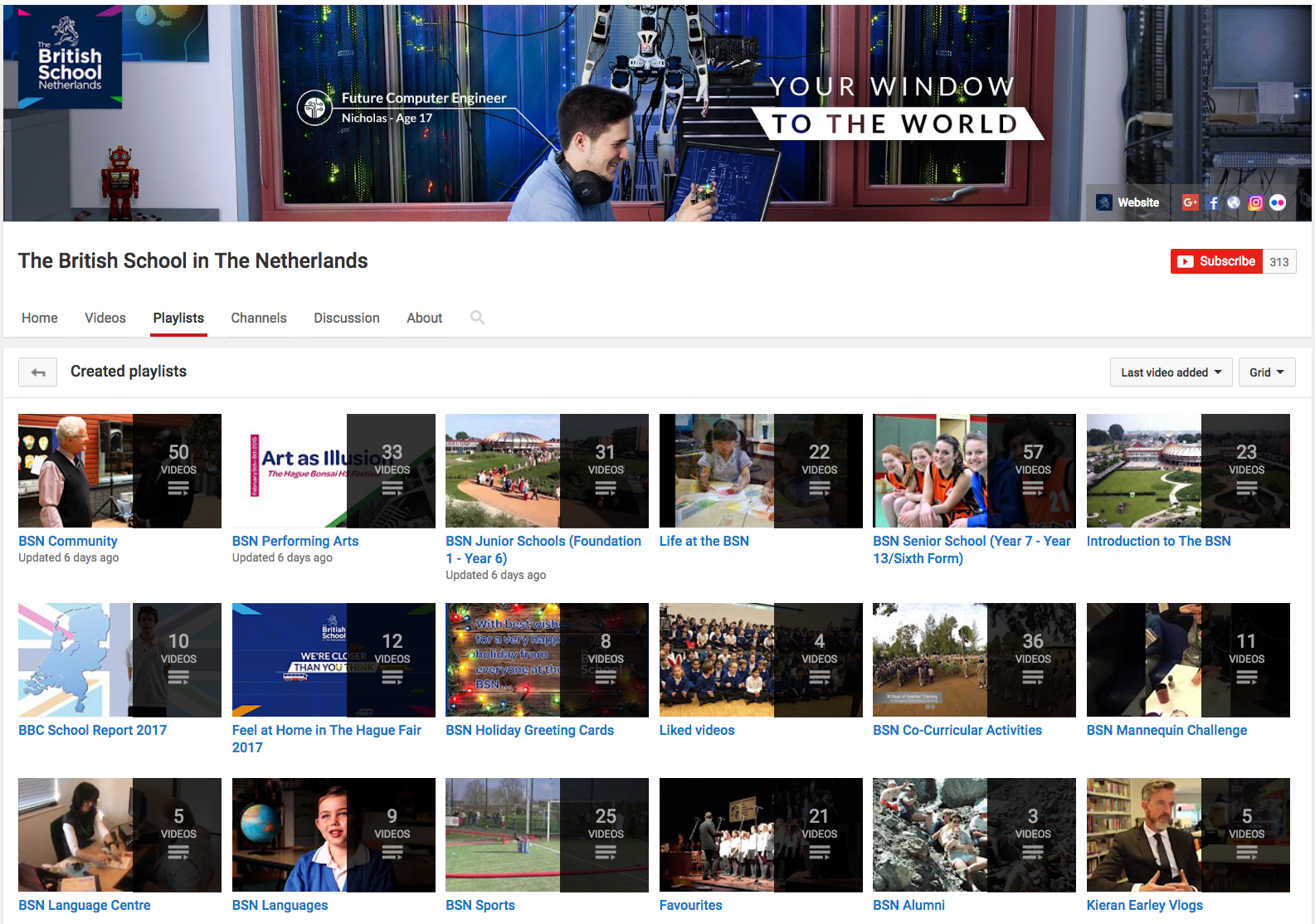Screen dimensions: 1315x924
Task: Click the globe link icon in banner
Action: pos(1234,202)
